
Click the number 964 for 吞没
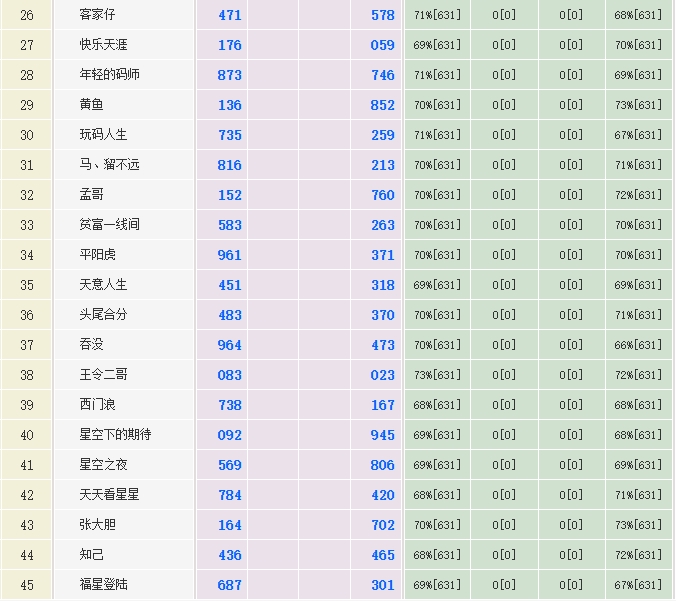point(230,345)
